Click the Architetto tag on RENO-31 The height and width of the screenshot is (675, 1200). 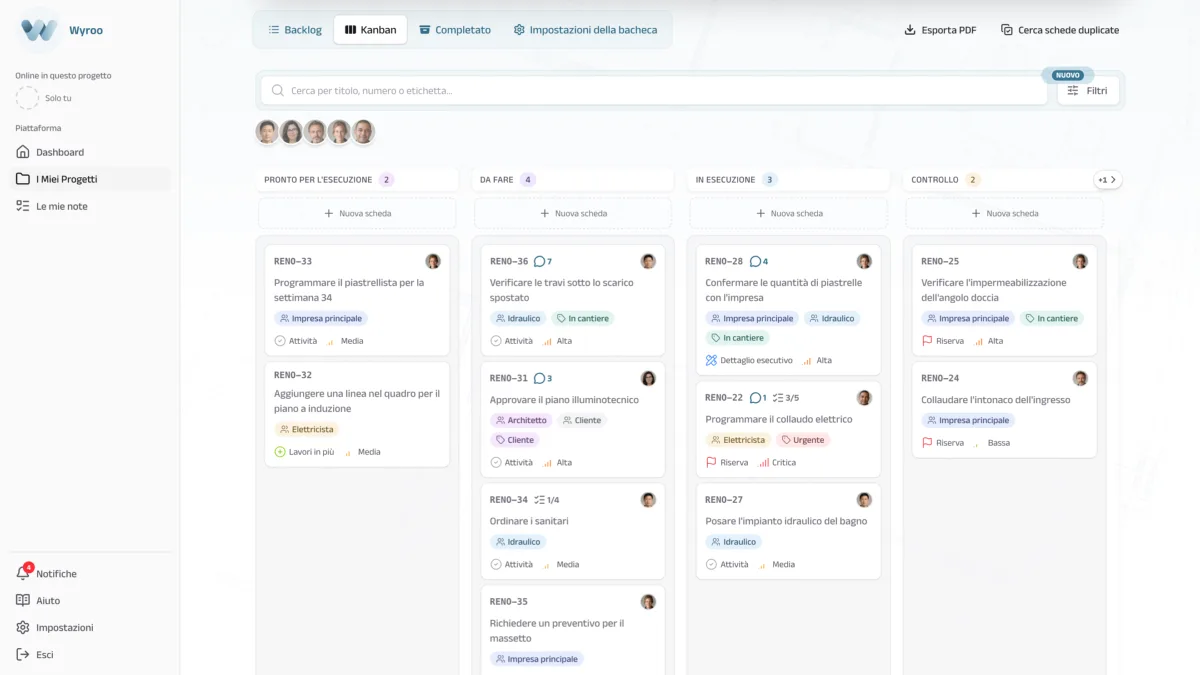521,420
